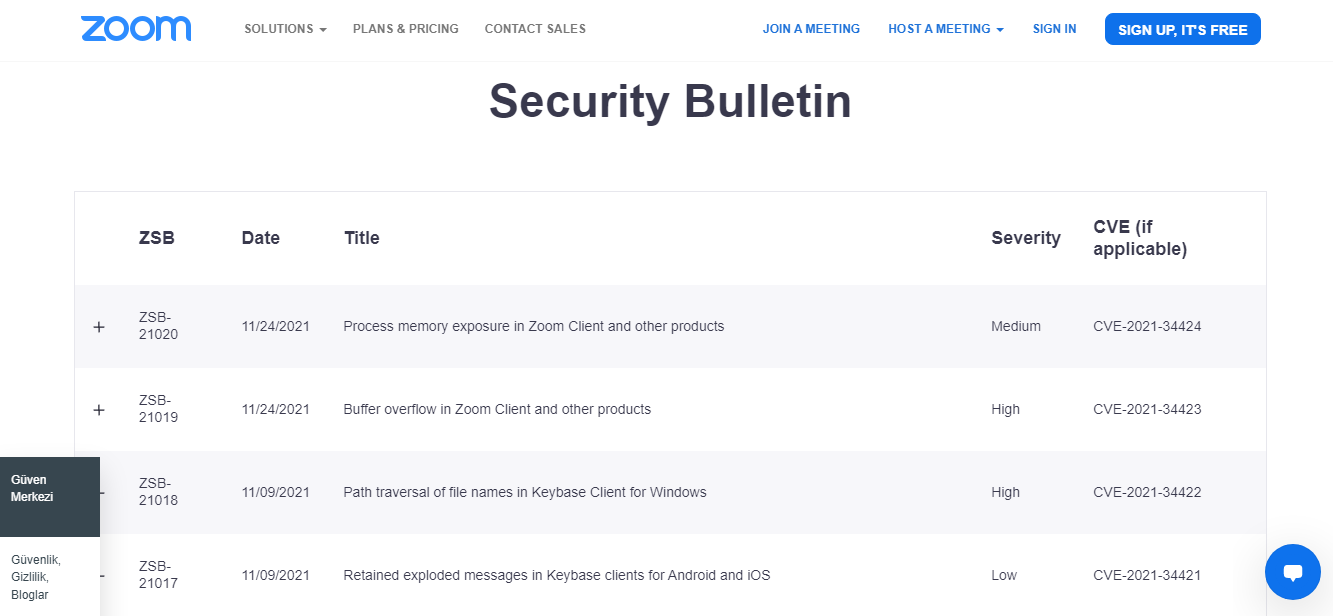
Task: Click the Zoom logo
Action: [x=136, y=29]
